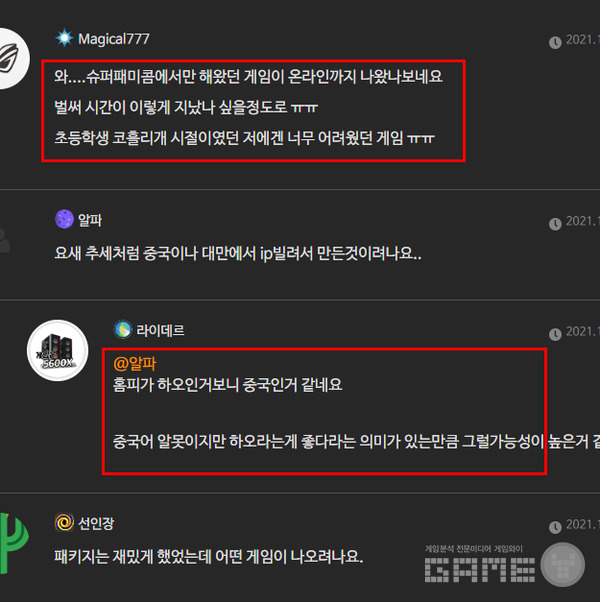
Task: Open the 알파 username link
Action: click(90, 220)
